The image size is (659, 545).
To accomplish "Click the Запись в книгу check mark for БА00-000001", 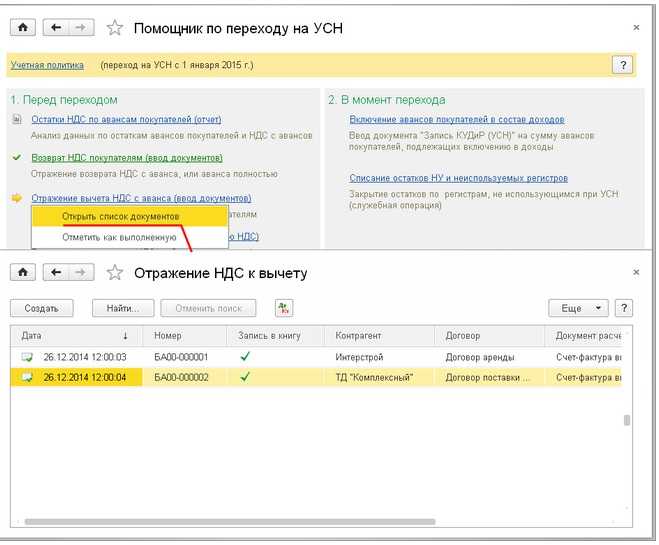I will [x=245, y=357].
